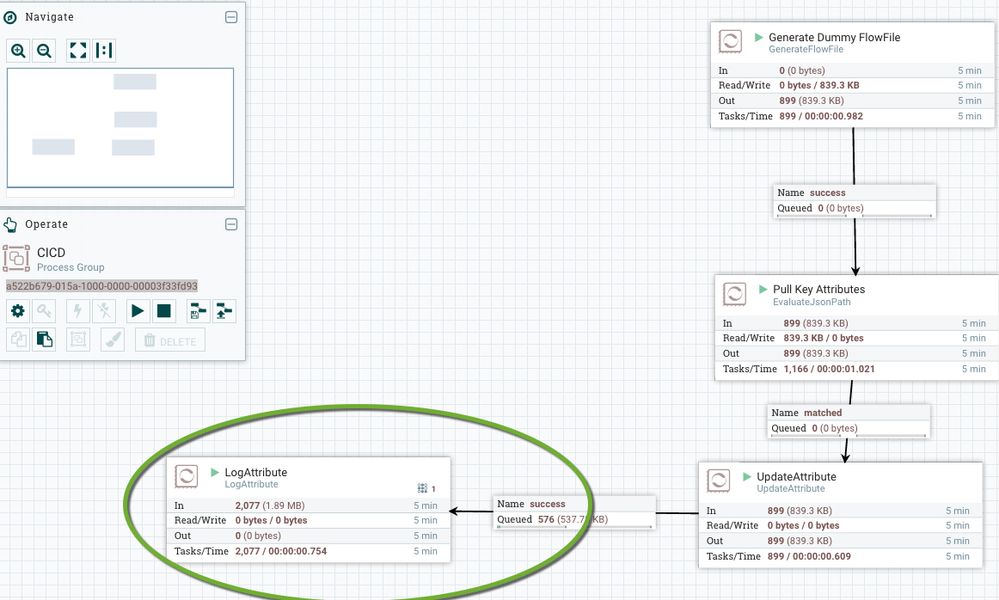The width and height of the screenshot is (999, 600).
Task: Open CICD configuration gear
Action: coord(18,311)
